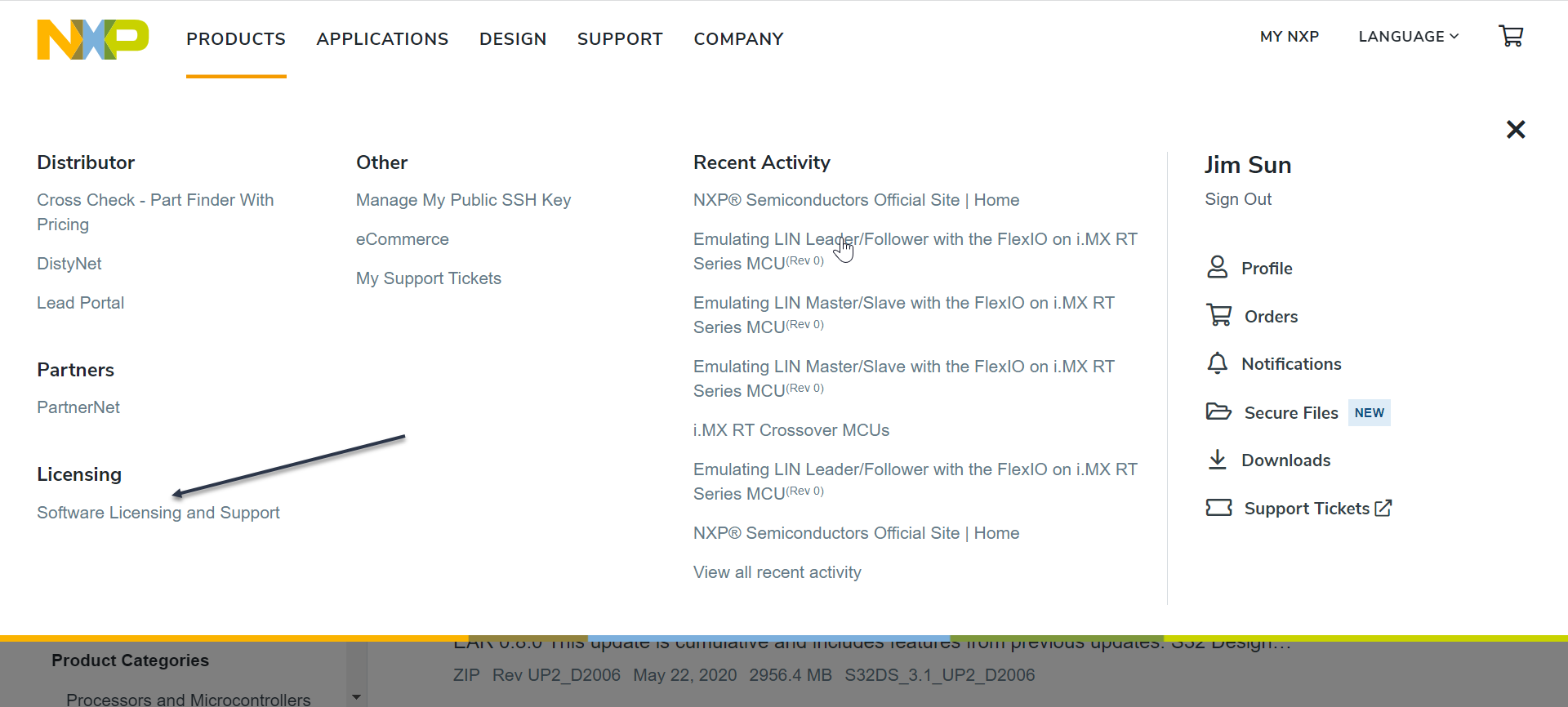The height and width of the screenshot is (707, 1568).
Task: Click the Downloads arrow icon
Action: (1217, 460)
